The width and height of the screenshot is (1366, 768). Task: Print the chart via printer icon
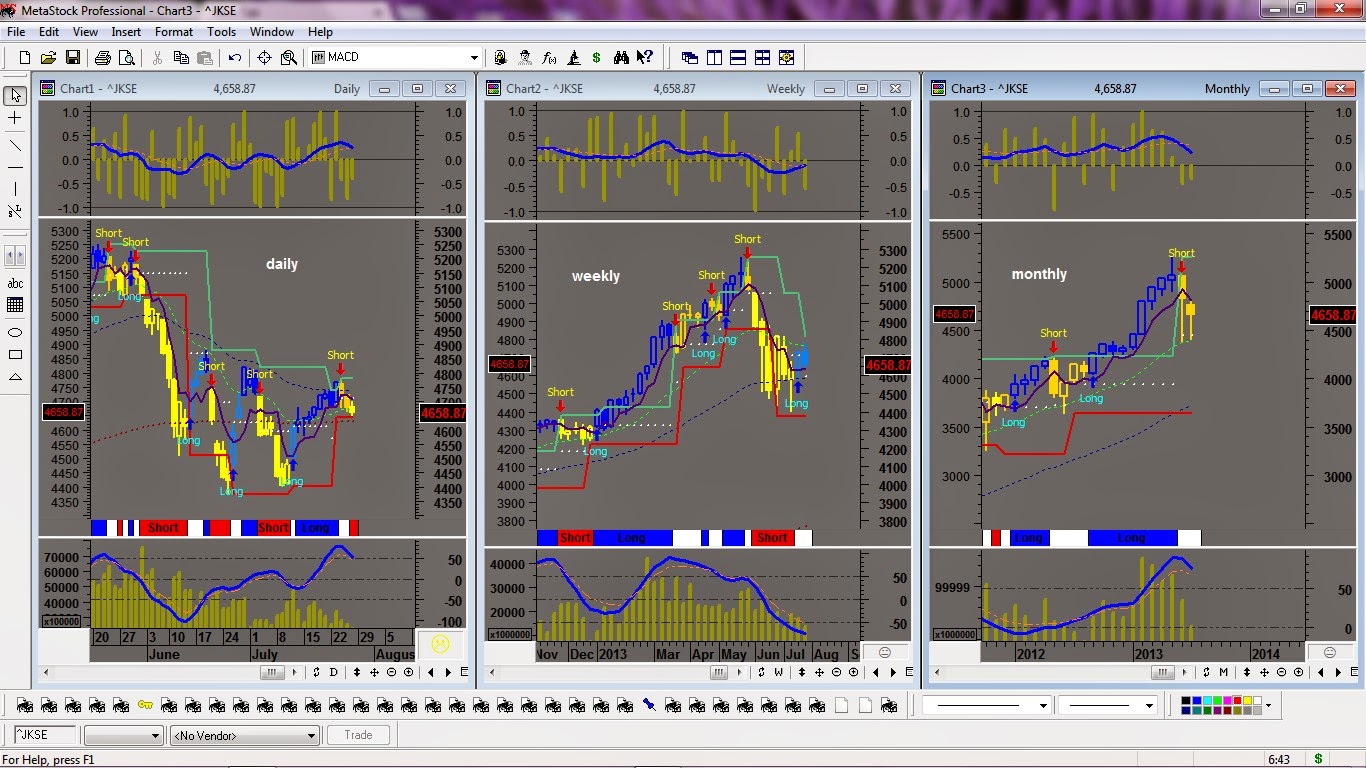(103, 57)
